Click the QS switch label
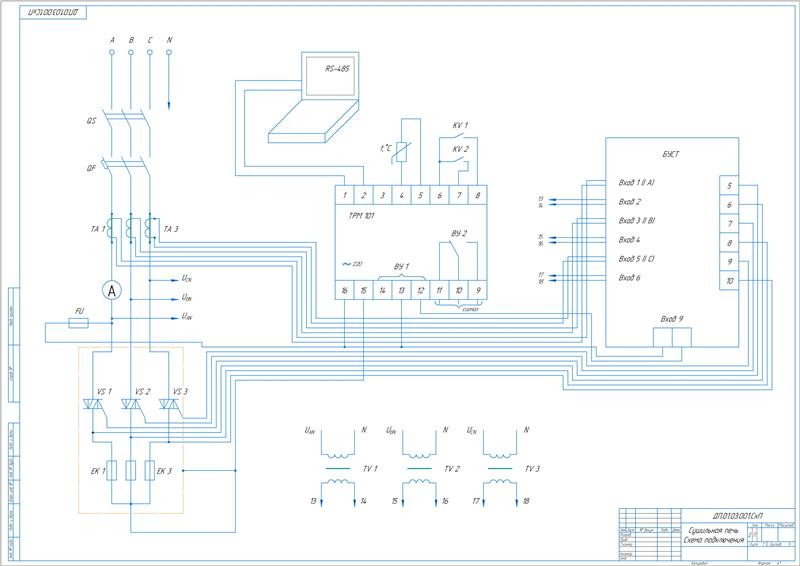 coord(91,121)
